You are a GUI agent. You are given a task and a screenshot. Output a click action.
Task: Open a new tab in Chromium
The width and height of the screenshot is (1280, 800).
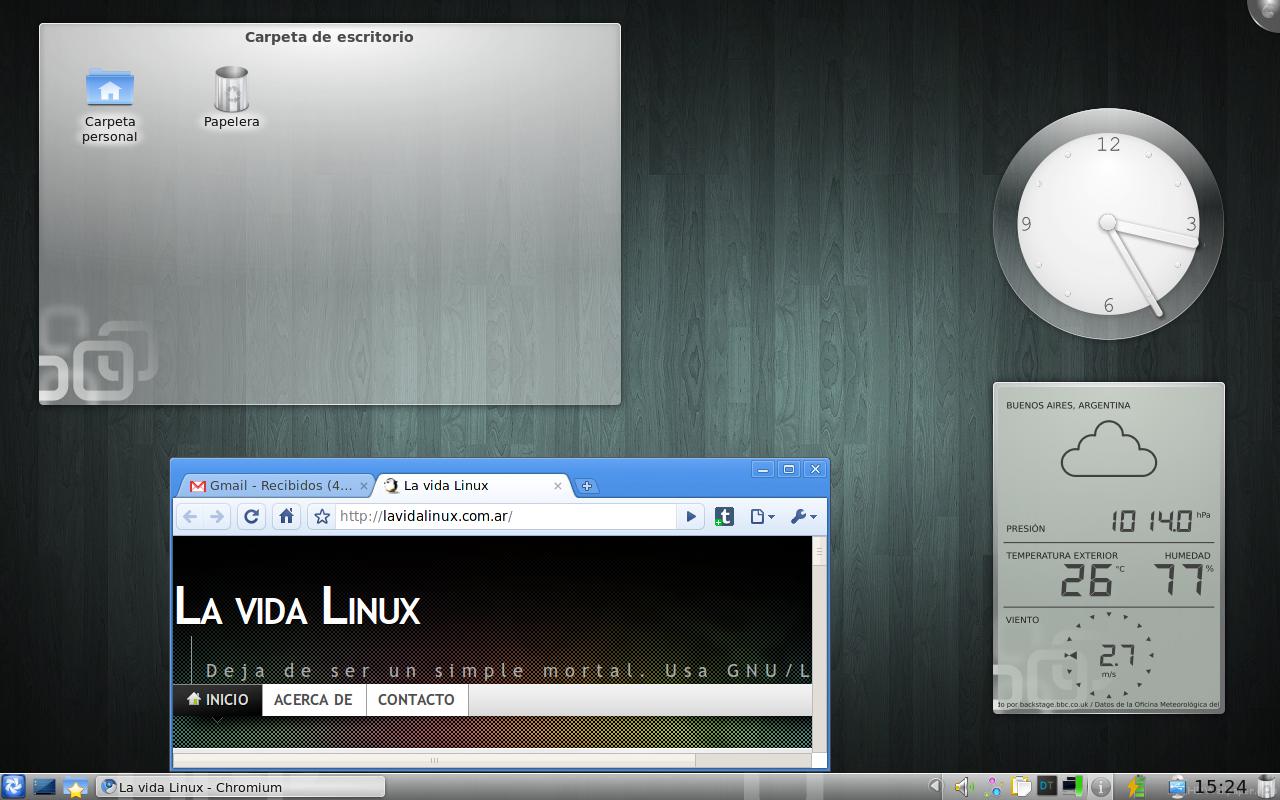[x=587, y=486]
